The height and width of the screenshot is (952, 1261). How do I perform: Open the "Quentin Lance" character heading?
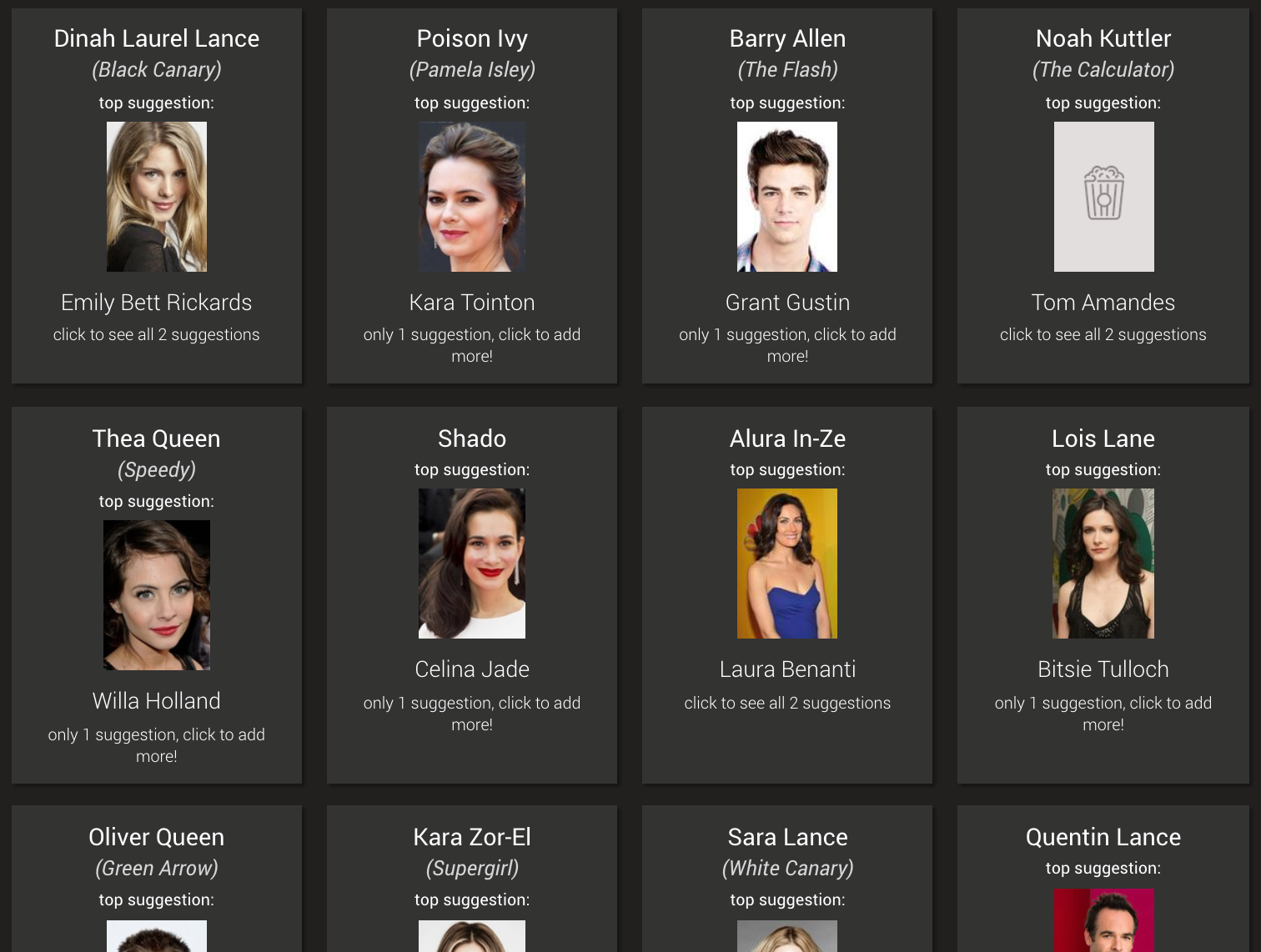(1103, 837)
